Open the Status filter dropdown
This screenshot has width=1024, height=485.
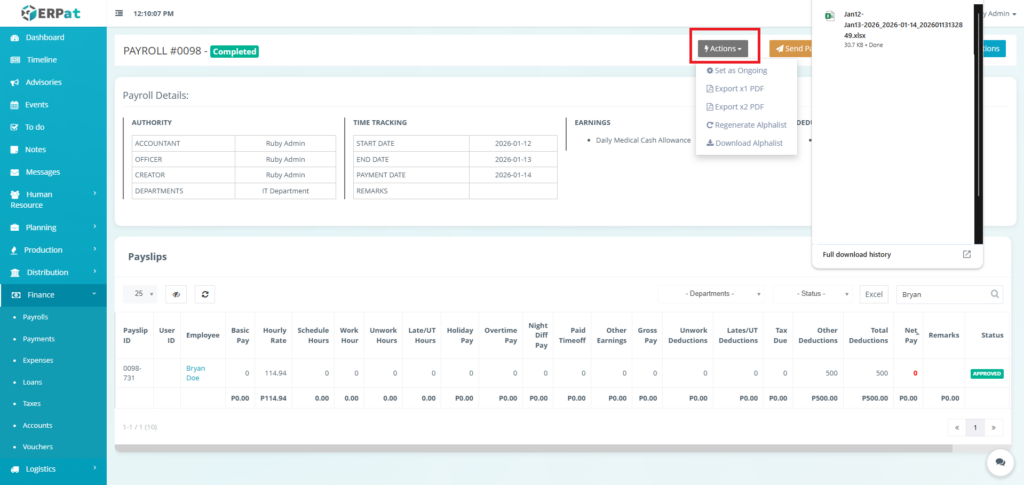pos(814,294)
